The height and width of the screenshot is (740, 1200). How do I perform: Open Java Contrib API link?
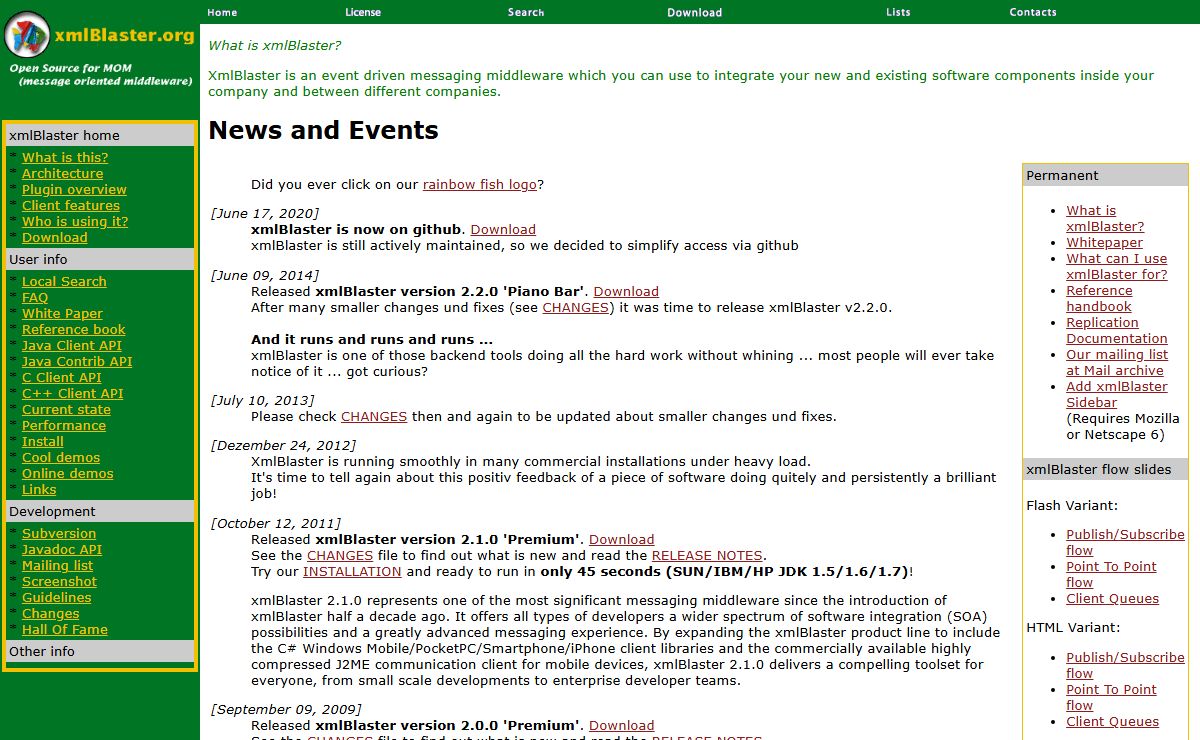77,361
